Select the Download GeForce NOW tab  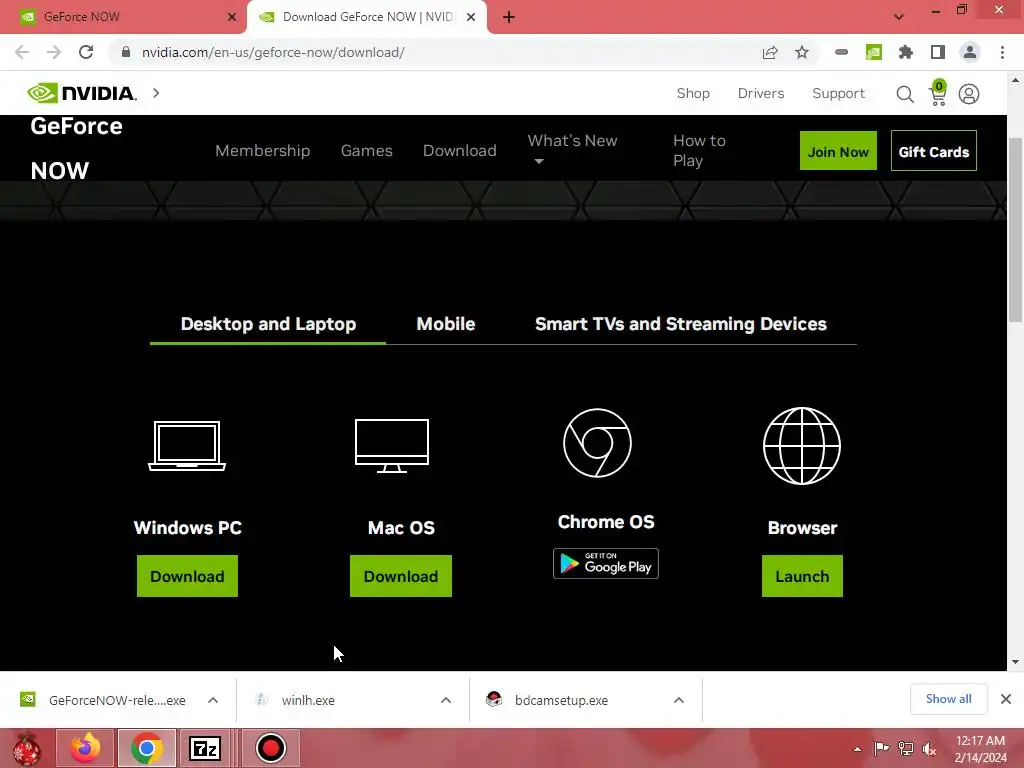tap(367, 17)
